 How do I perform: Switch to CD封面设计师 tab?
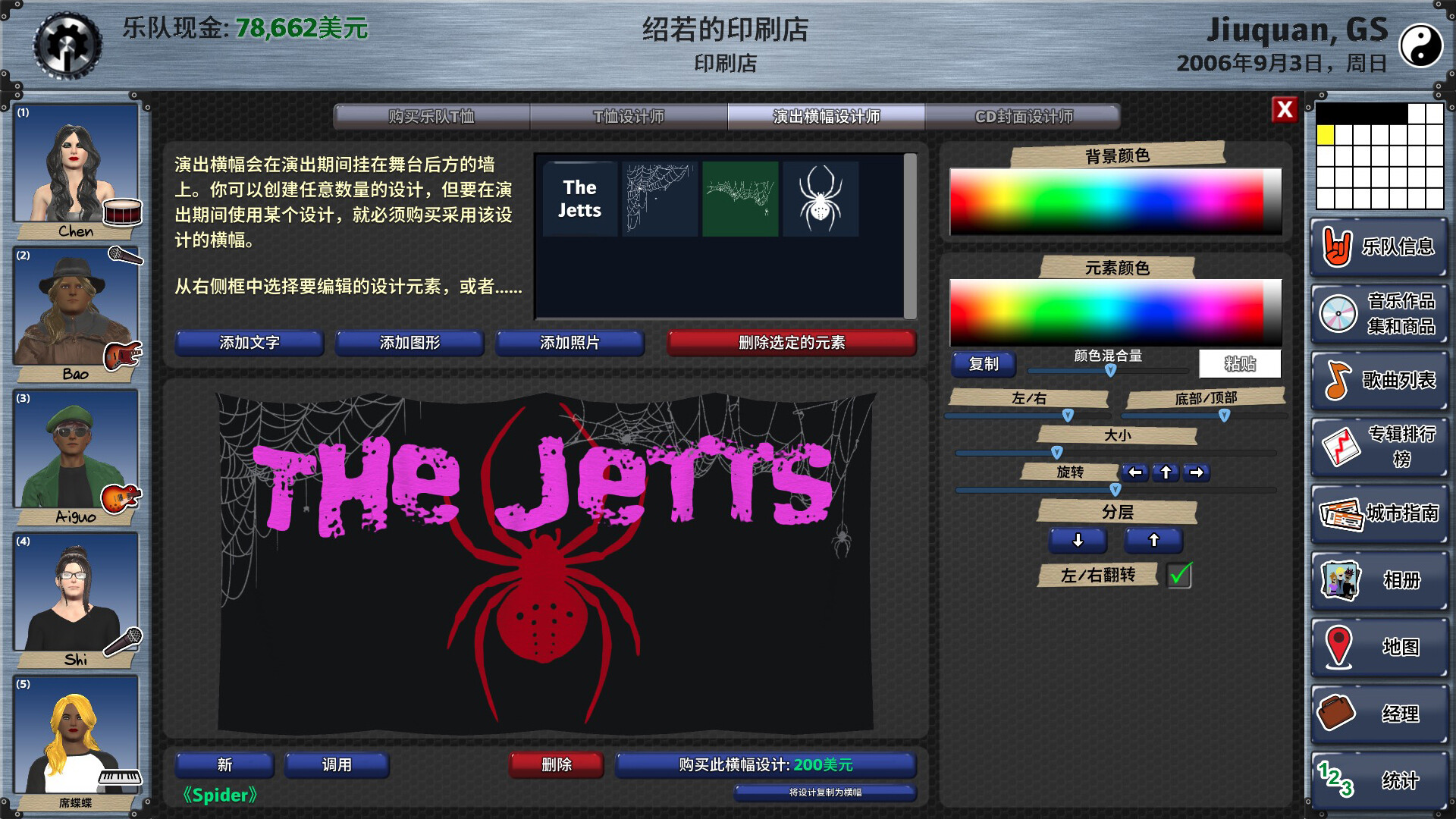pyautogui.click(x=1023, y=117)
